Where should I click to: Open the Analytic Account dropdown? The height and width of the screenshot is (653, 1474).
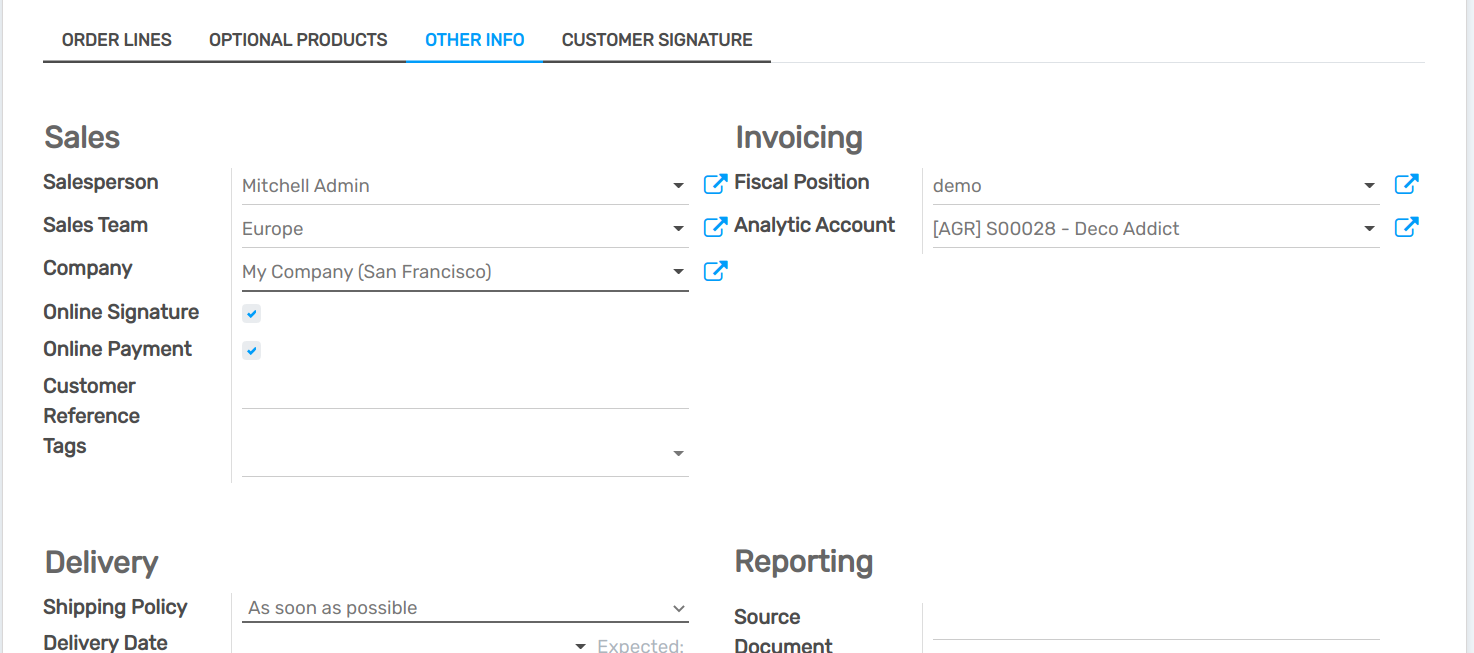(1369, 229)
